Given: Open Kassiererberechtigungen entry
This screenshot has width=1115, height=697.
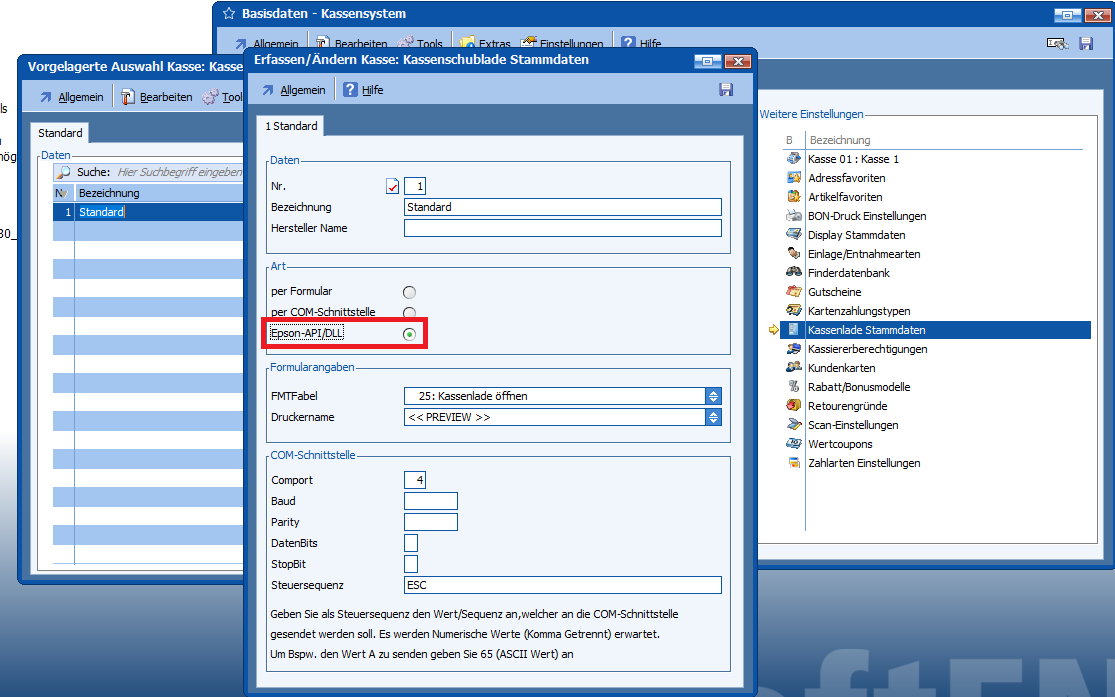Looking at the screenshot, I should (867, 349).
